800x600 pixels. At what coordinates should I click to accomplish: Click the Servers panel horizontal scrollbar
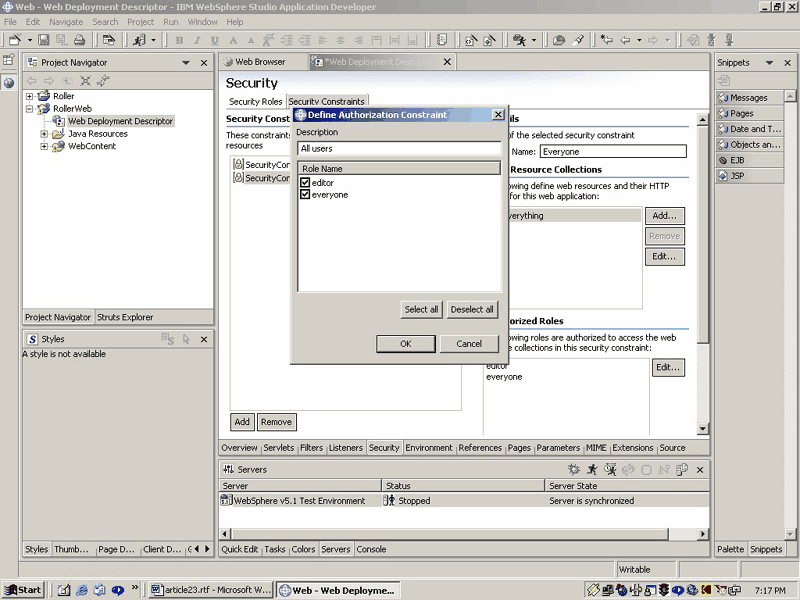[449, 534]
